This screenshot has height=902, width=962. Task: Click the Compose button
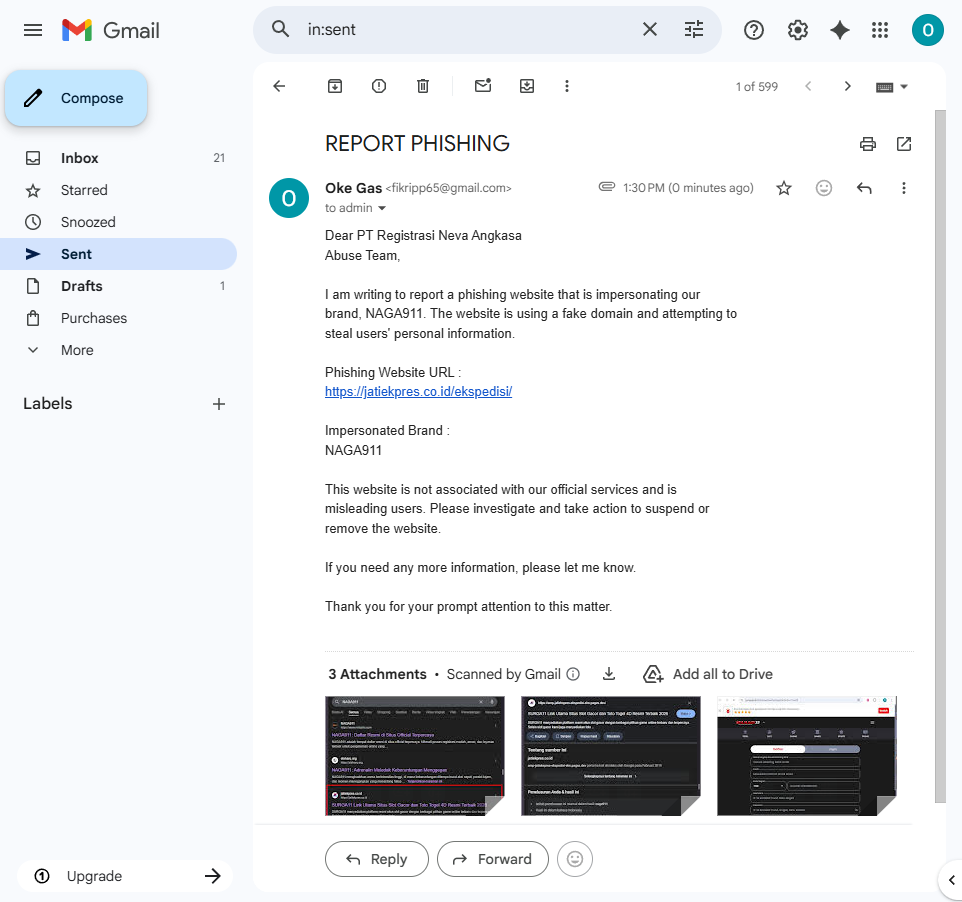[76, 98]
